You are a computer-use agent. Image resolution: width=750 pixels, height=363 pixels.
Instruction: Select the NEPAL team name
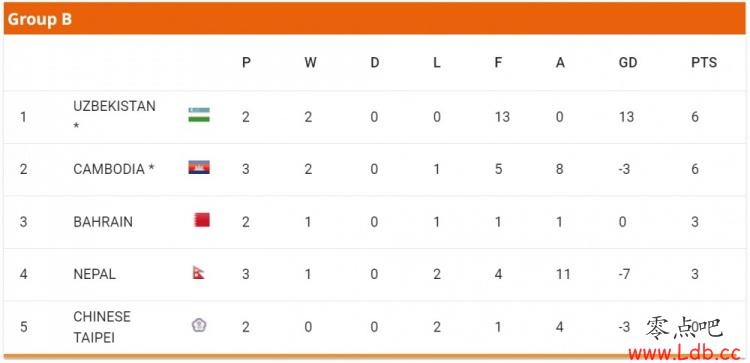[94, 274]
